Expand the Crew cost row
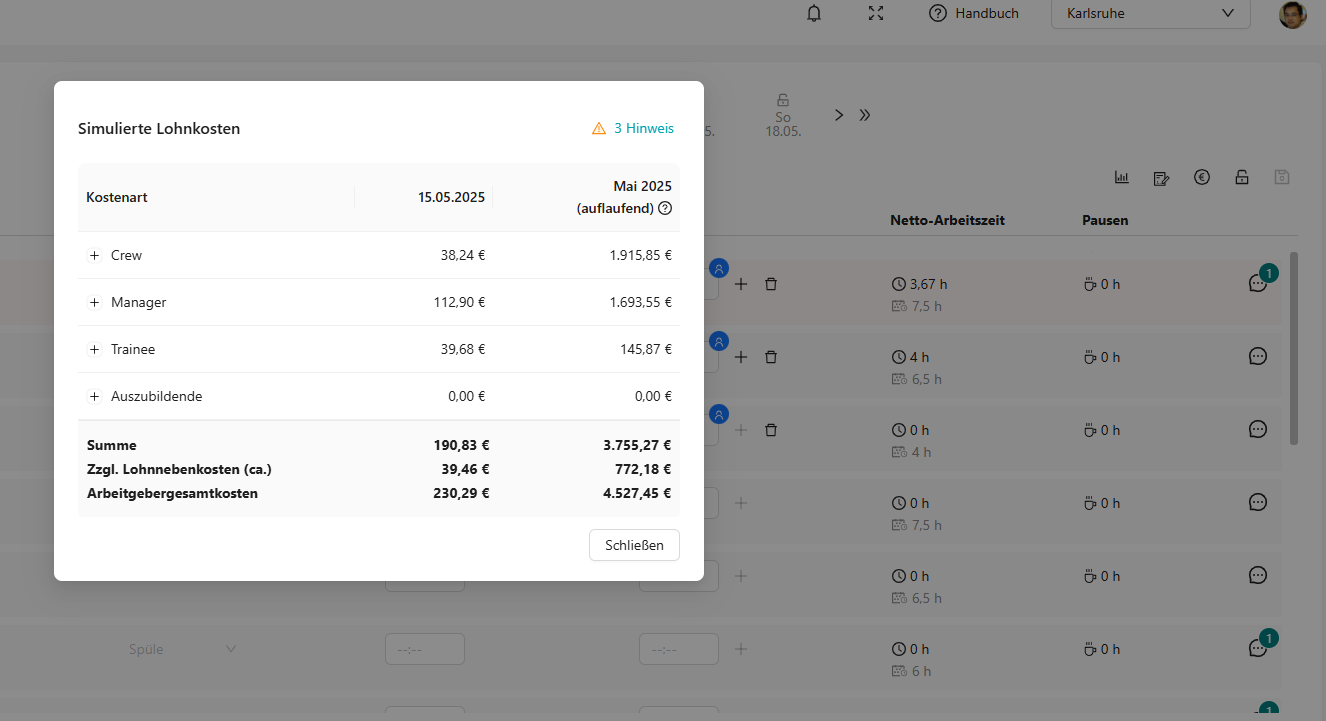 point(95,256)
